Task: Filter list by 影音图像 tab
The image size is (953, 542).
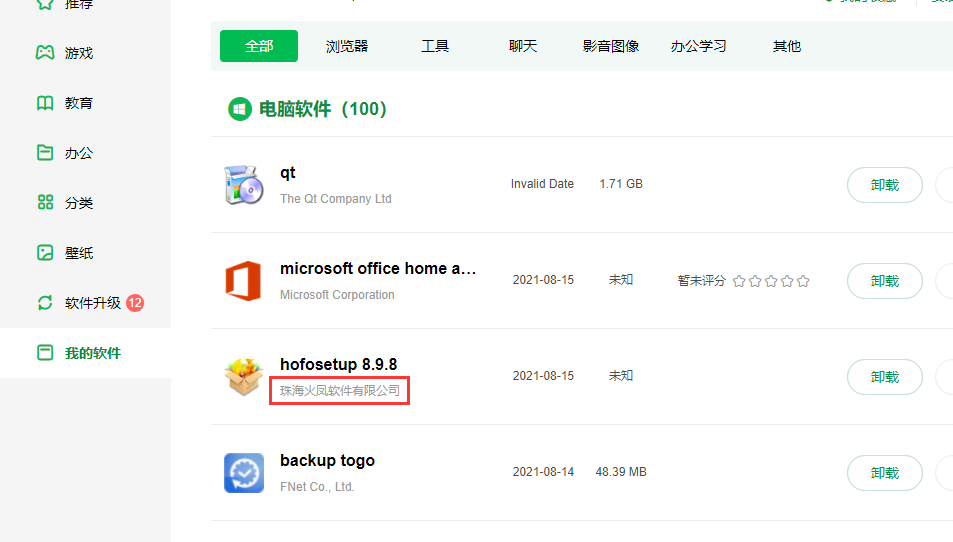Action: pyautogui.click(x=611, y=46)
